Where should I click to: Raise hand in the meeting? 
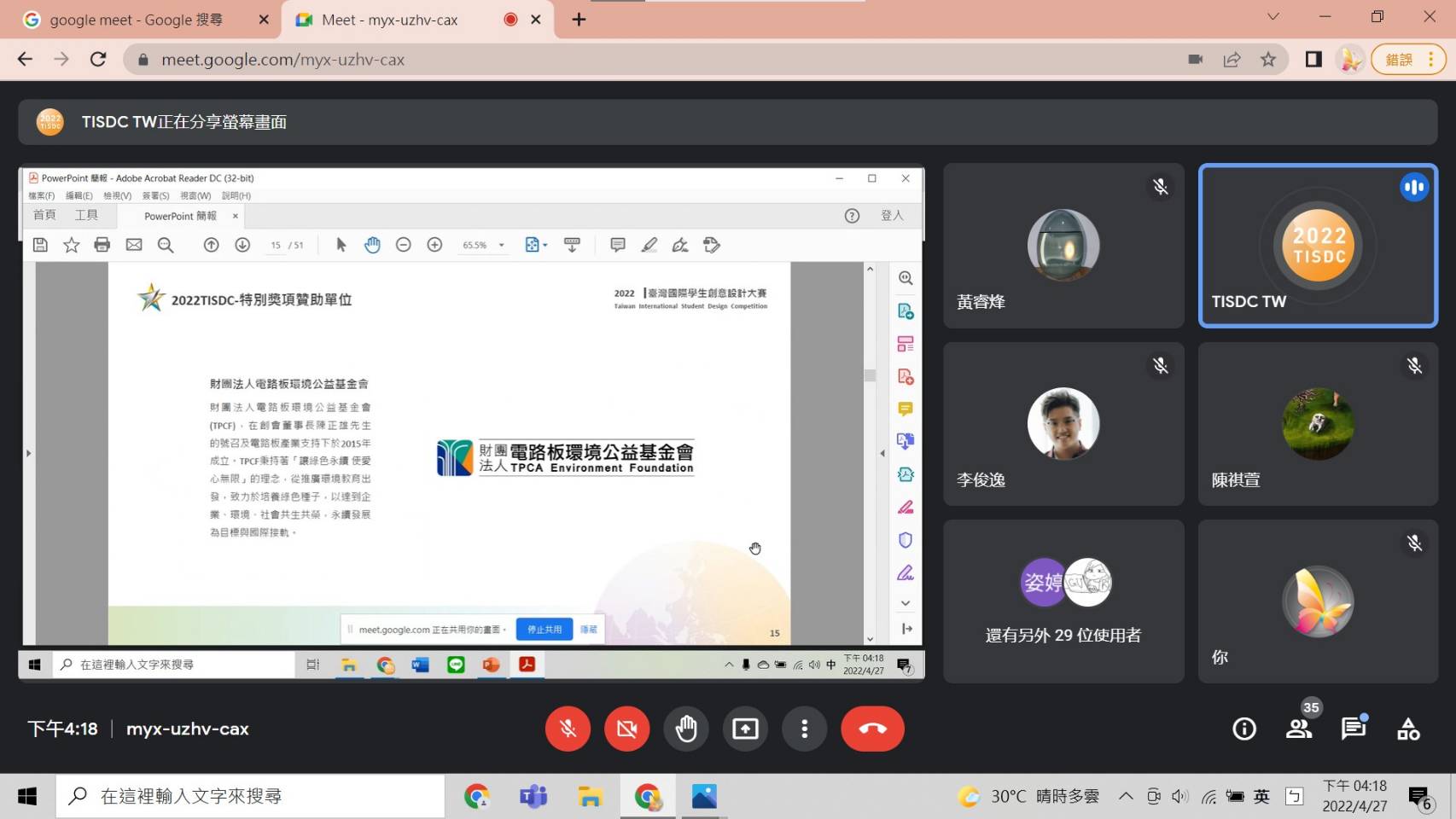(686, 729)
